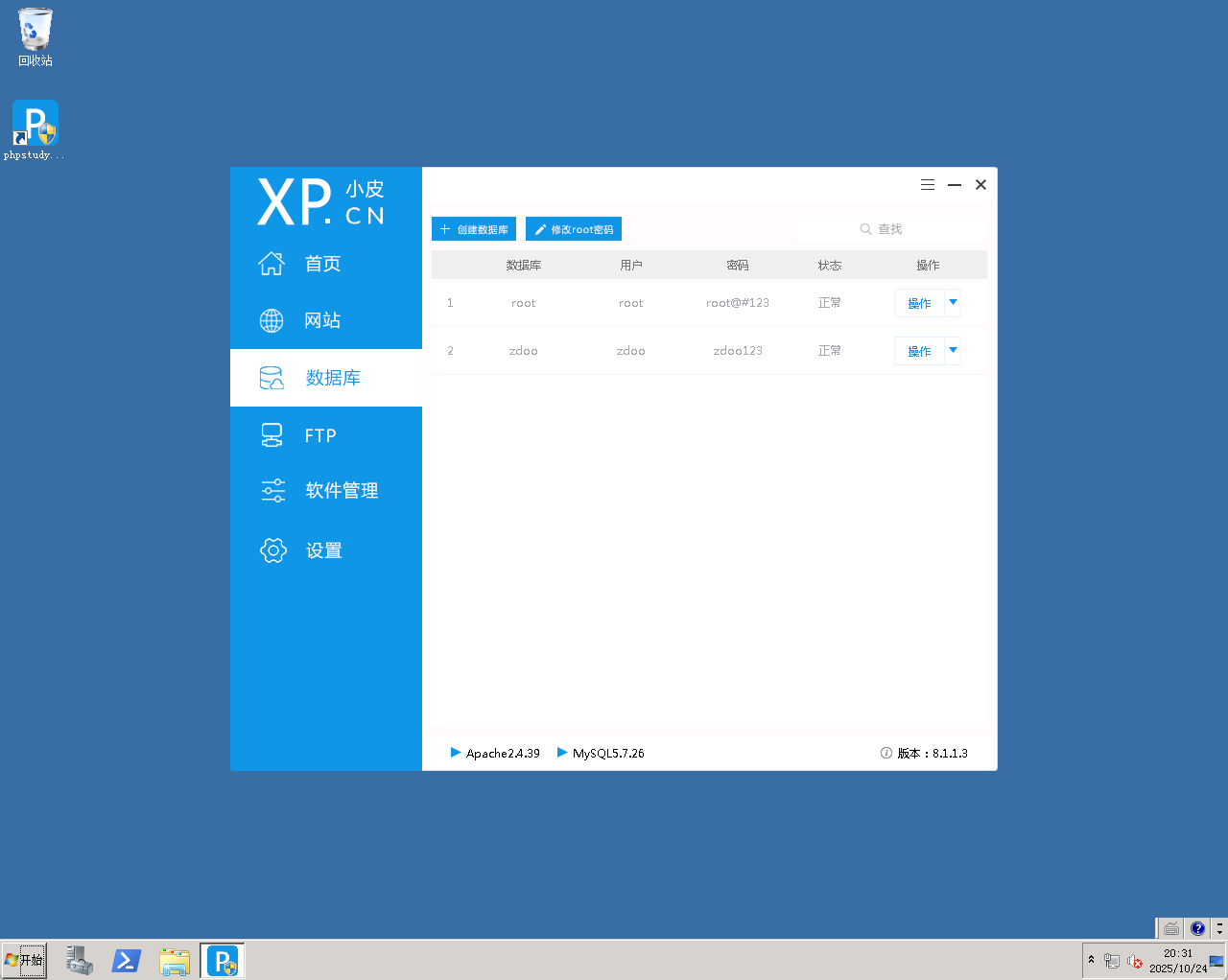Click the 创建数据库 button
This screenshot has height=980, width=1228.
coord(474,229)
